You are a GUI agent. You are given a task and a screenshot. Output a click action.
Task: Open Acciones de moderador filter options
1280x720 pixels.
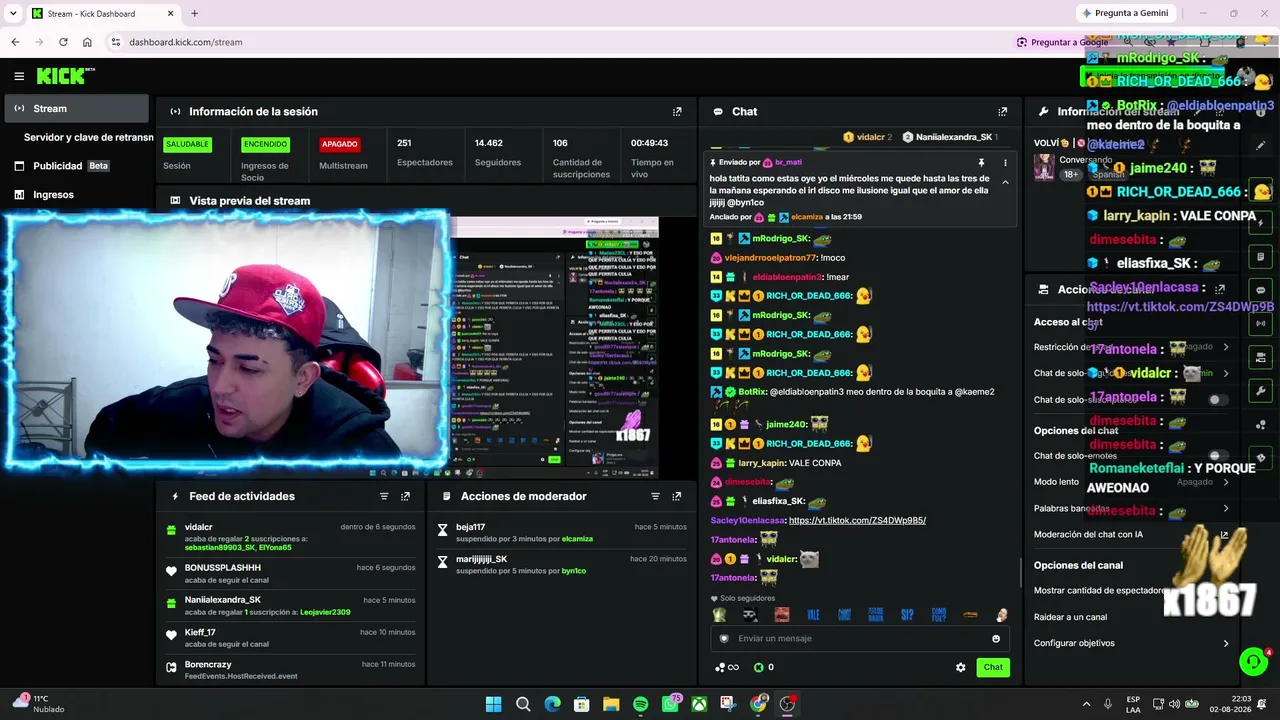[655, 496]
